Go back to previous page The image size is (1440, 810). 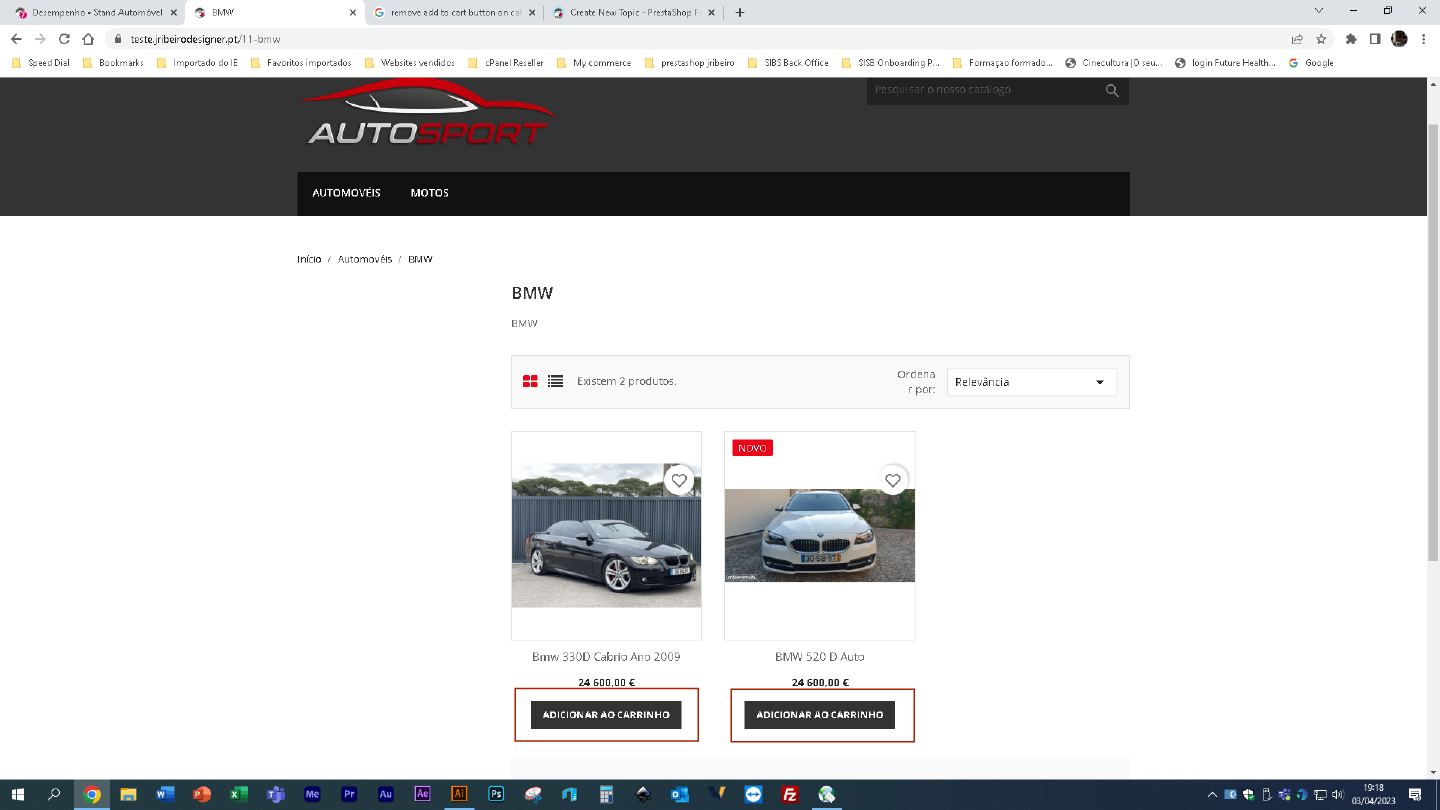(16, 39)
